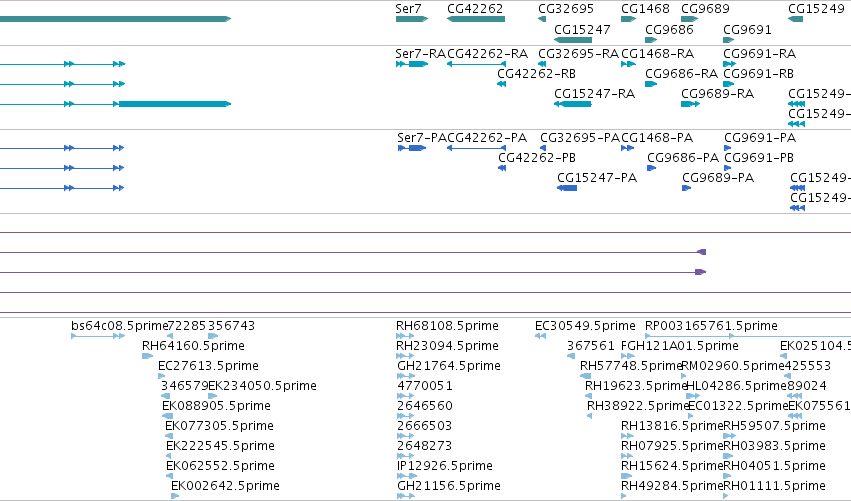
Task: Select protein CG32695-PA
Action: [580, 138]
